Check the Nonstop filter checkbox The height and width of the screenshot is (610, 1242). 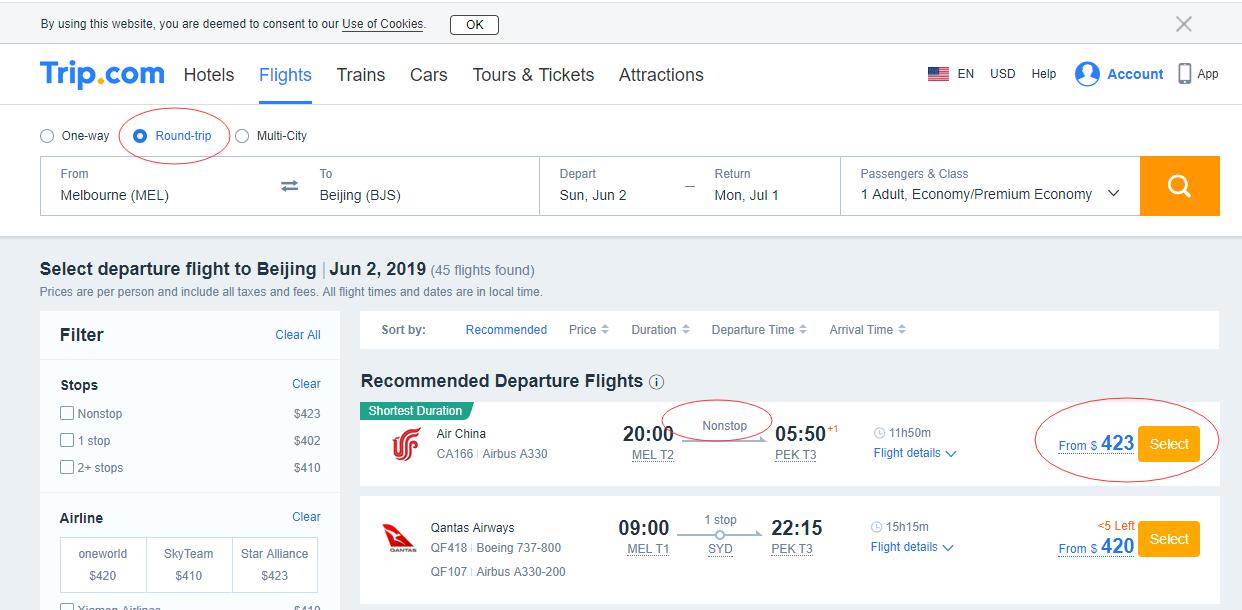(x=67, y=413)
